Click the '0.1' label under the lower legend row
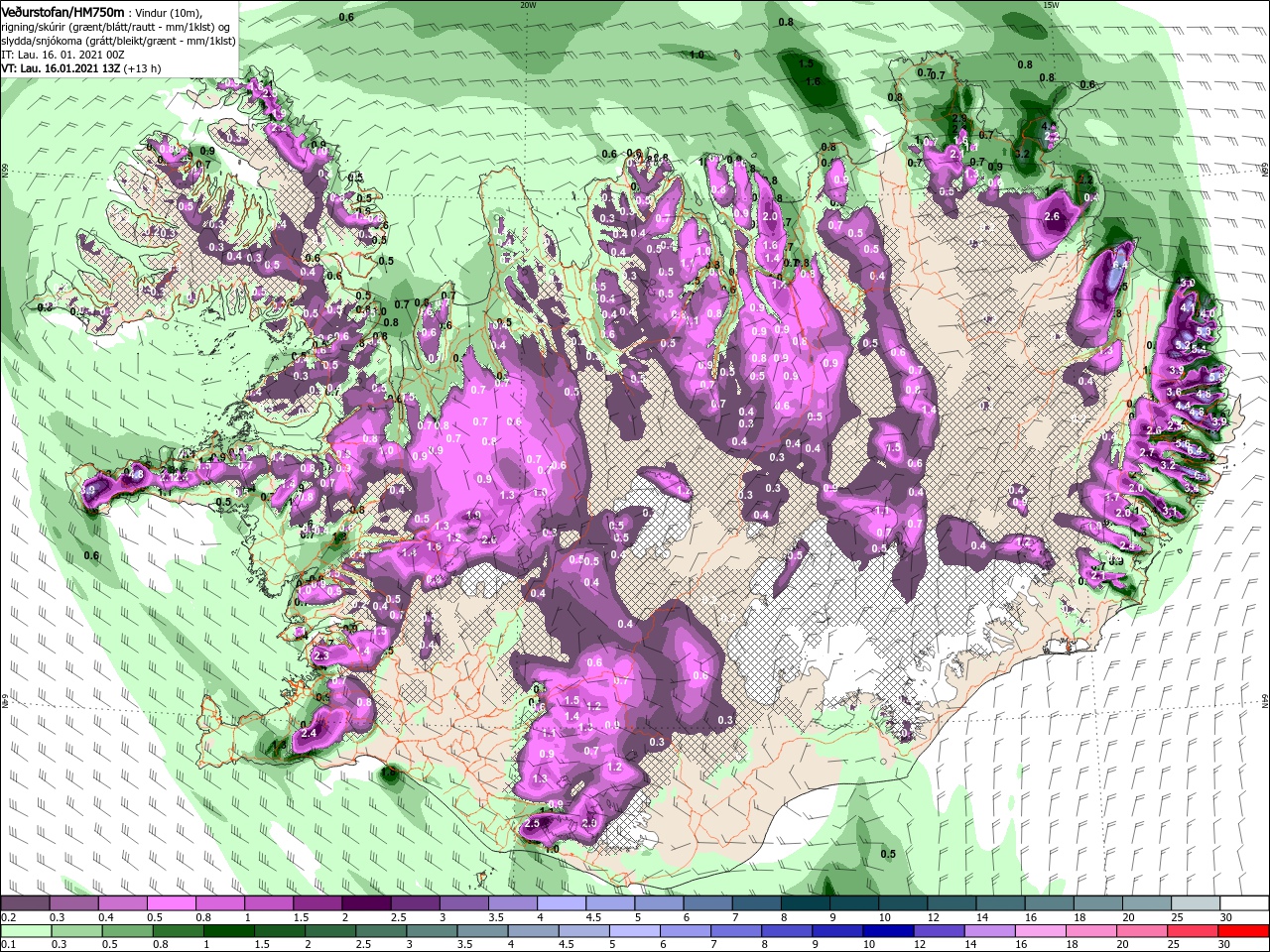This screenshot has width=1270, height=952. click(8, 944)
